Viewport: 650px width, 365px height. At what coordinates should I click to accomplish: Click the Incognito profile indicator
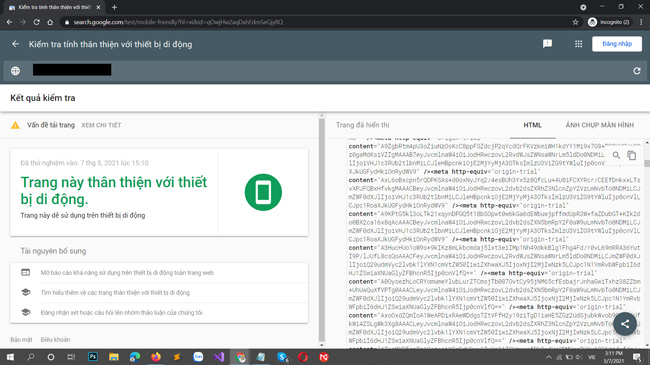tap(609, 22)
